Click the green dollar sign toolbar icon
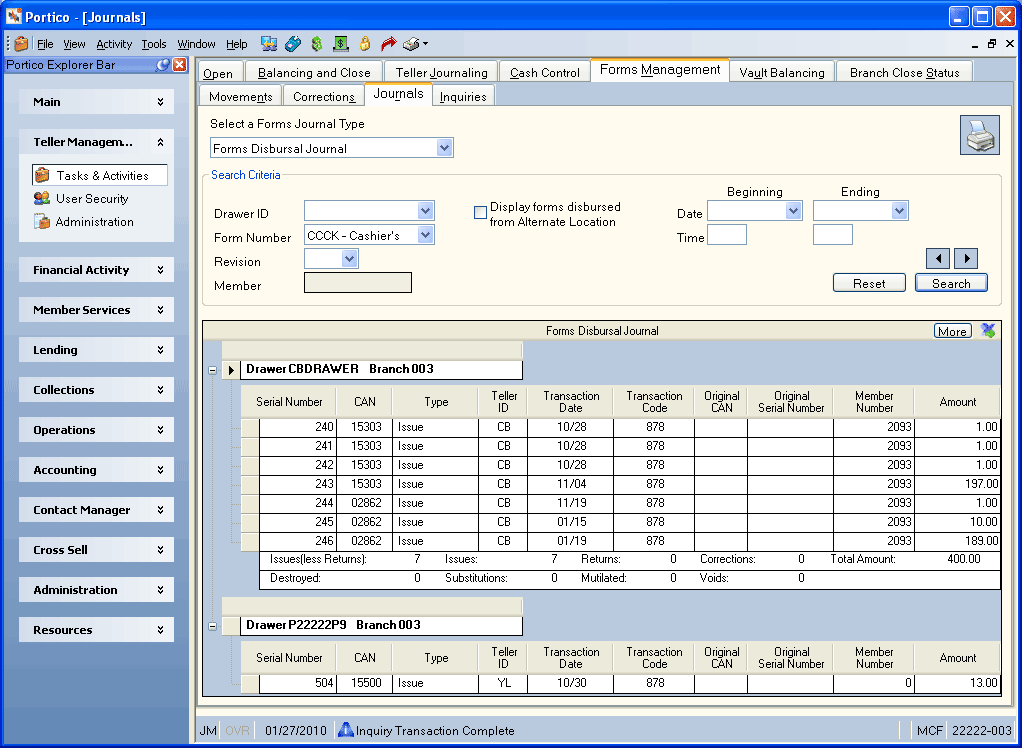Image resolution: width=1022 pixels, height=748 pixels. point(317,44)
